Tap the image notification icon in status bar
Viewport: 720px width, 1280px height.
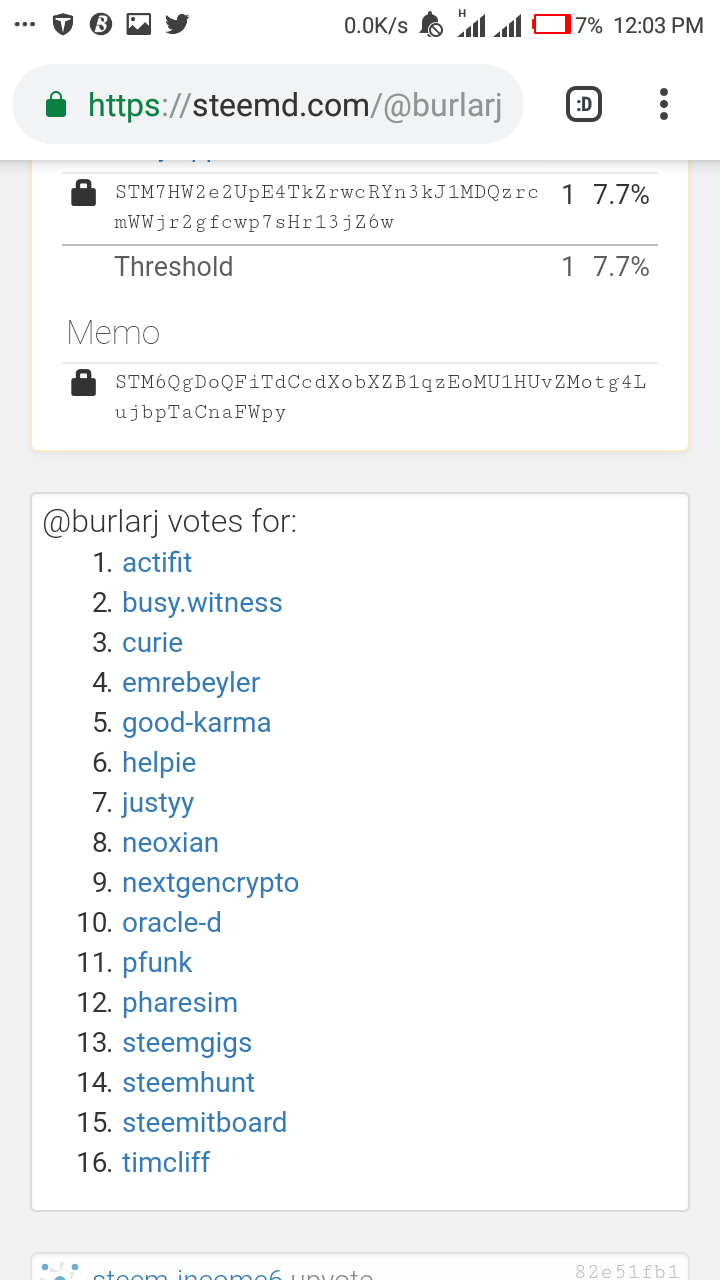[x=139, y=25]
